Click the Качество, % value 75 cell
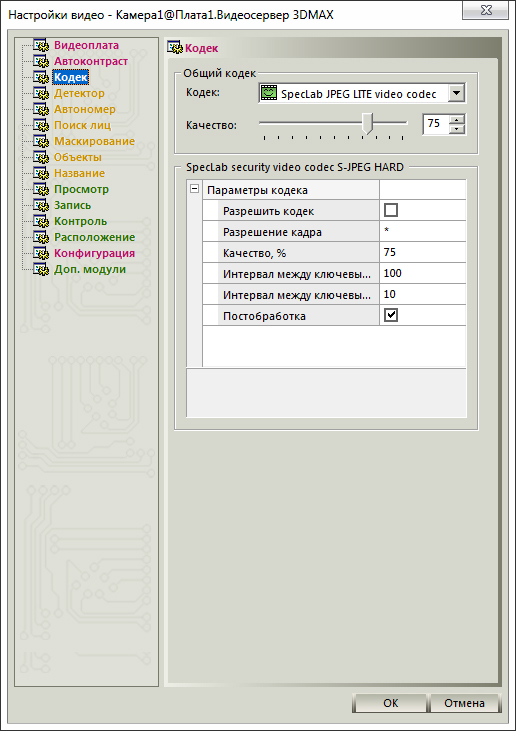516x731 pixels. (x=423, y=252)
